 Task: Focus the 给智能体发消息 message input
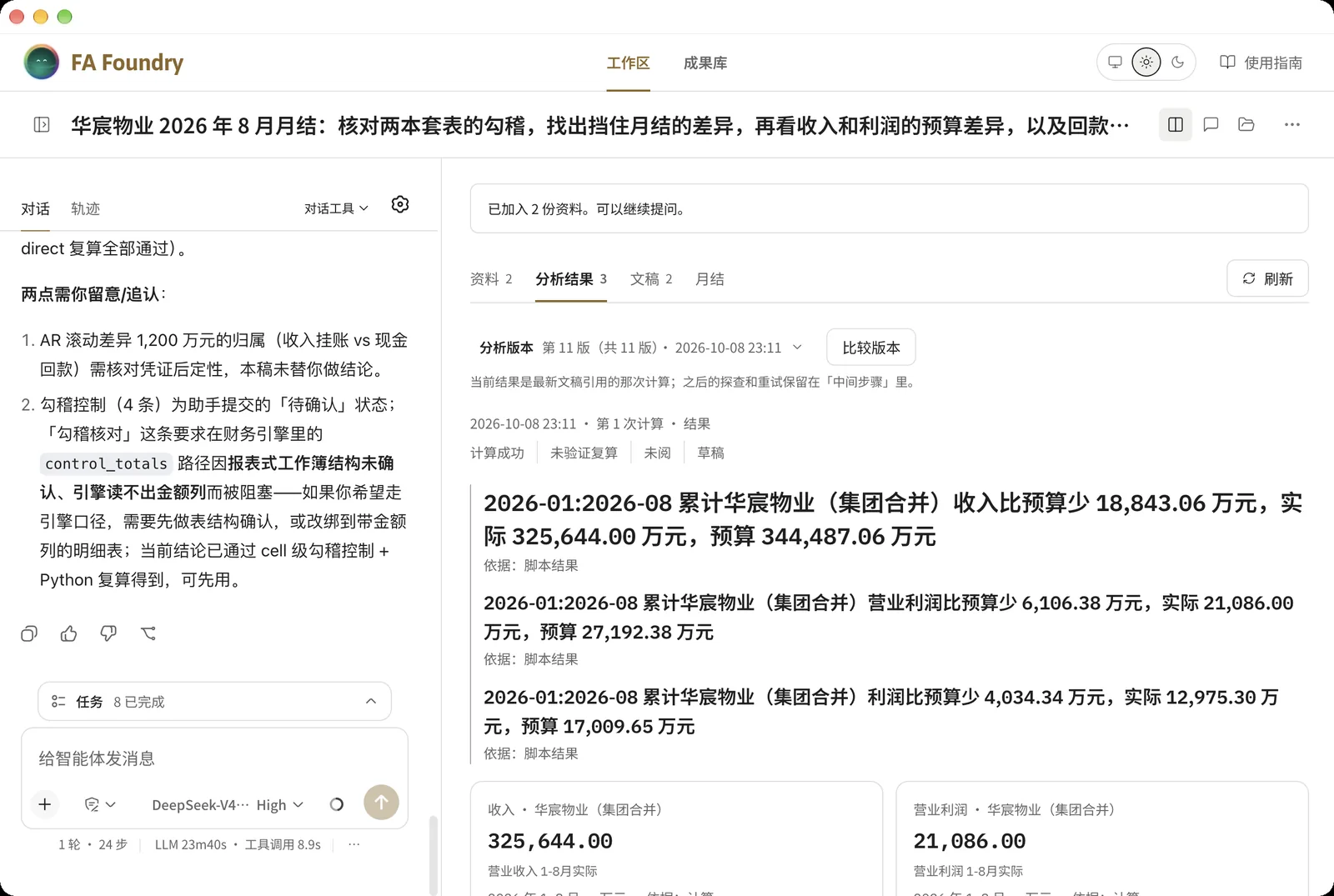pos(214,758)
